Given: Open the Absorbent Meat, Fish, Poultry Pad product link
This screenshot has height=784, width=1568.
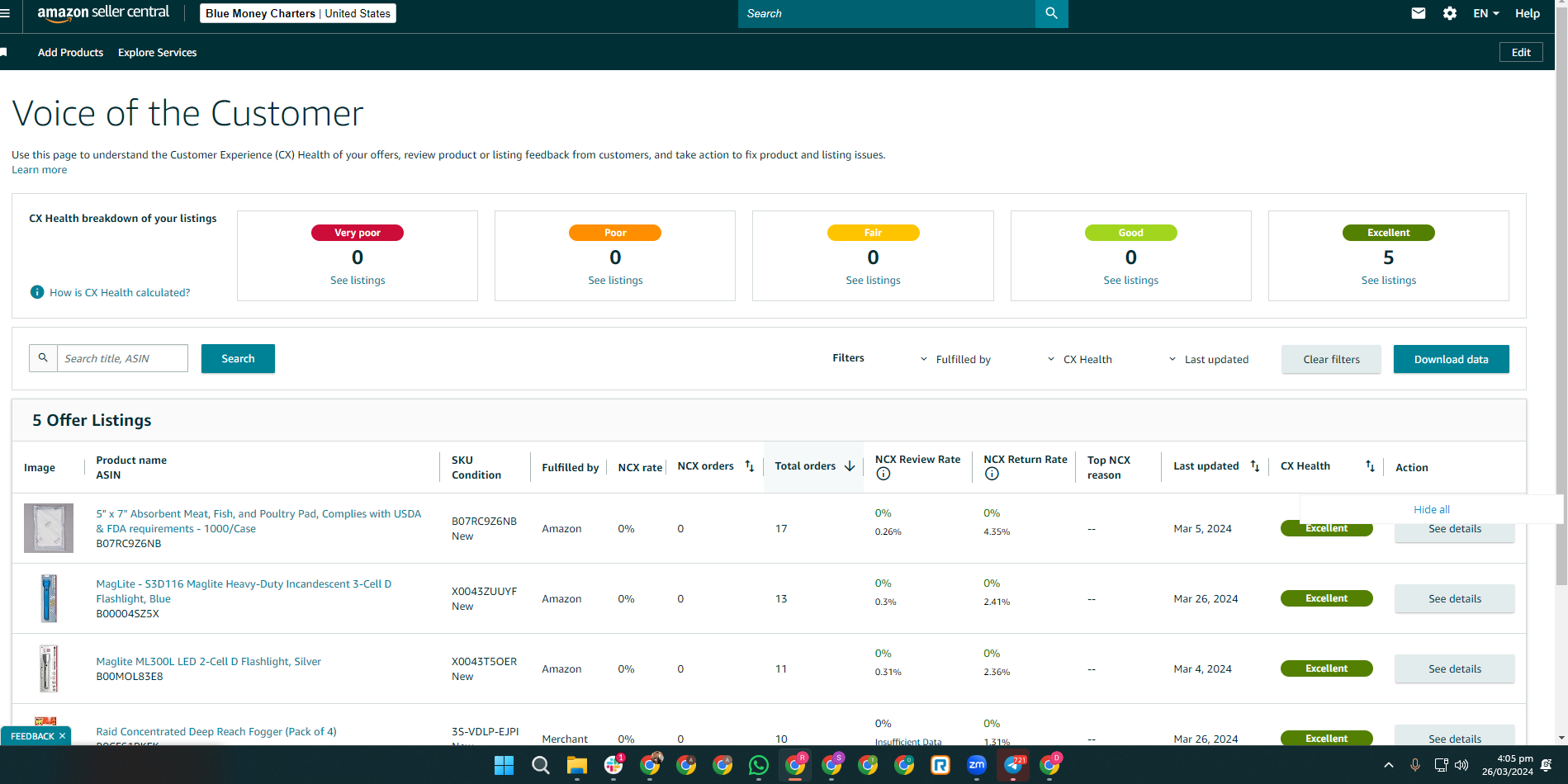Looking at the screenshot, I should coord(258,521).
